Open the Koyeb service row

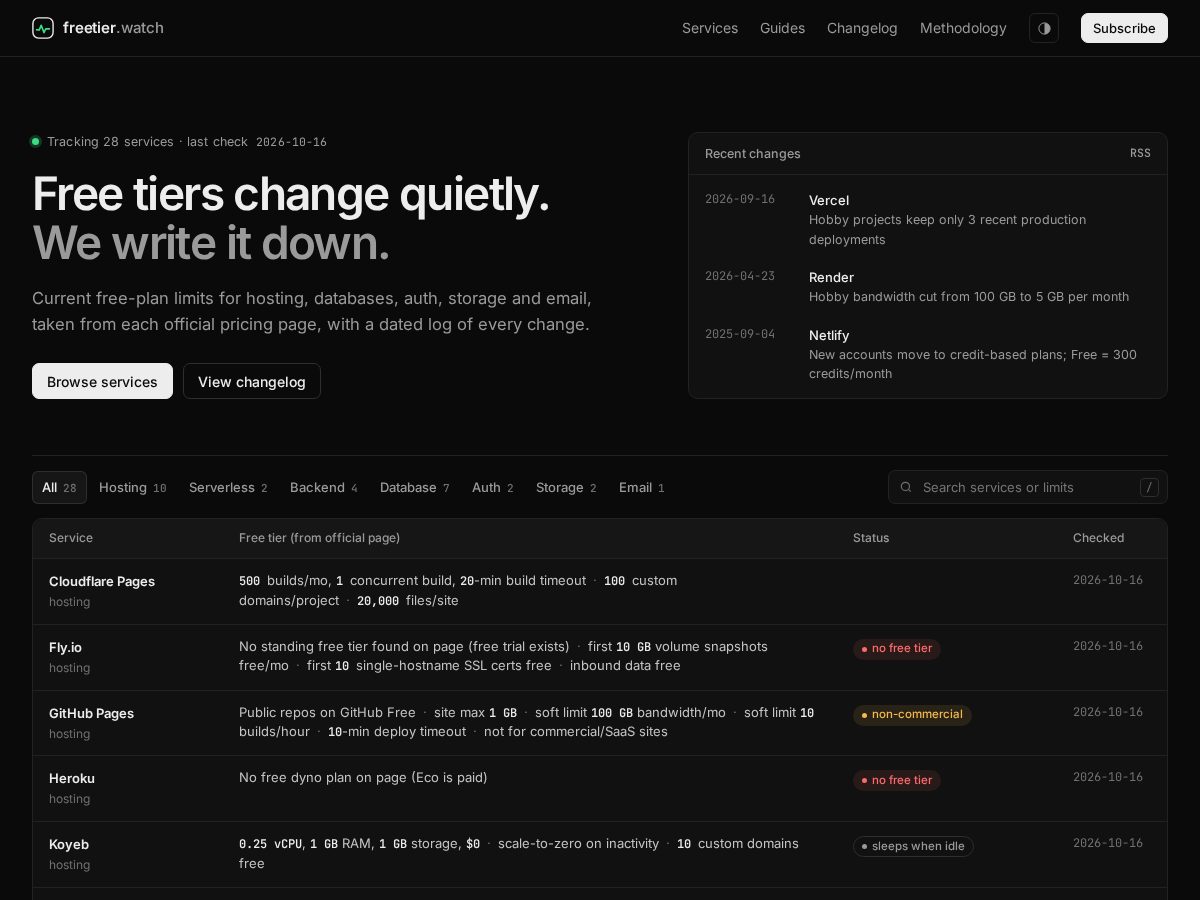tap(600, 854)
